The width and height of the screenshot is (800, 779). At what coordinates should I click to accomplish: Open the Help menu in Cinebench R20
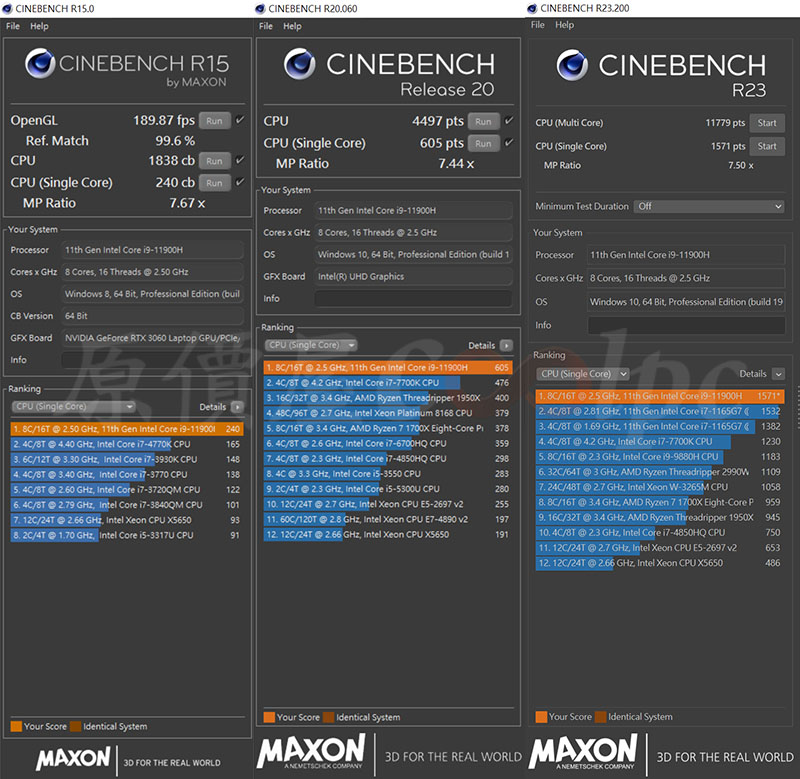click(x=292, y=26)
